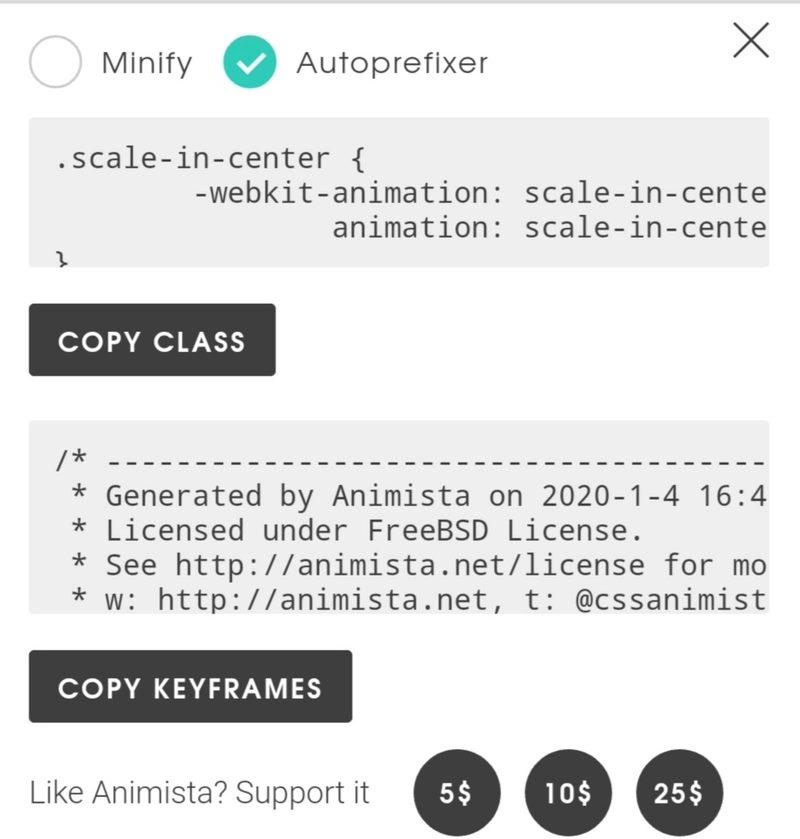Click the 'Like Animista? Support it' text
Viewport: 800px width, 839px height.
pos(200,793)
